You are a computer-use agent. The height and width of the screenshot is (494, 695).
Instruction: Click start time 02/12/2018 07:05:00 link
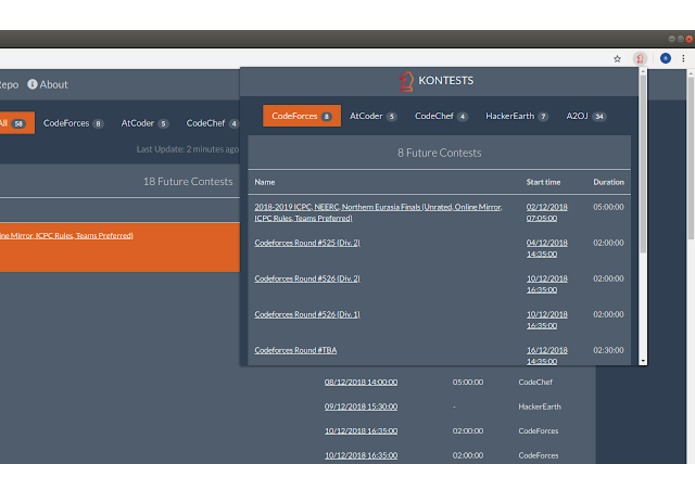[547, 212]
